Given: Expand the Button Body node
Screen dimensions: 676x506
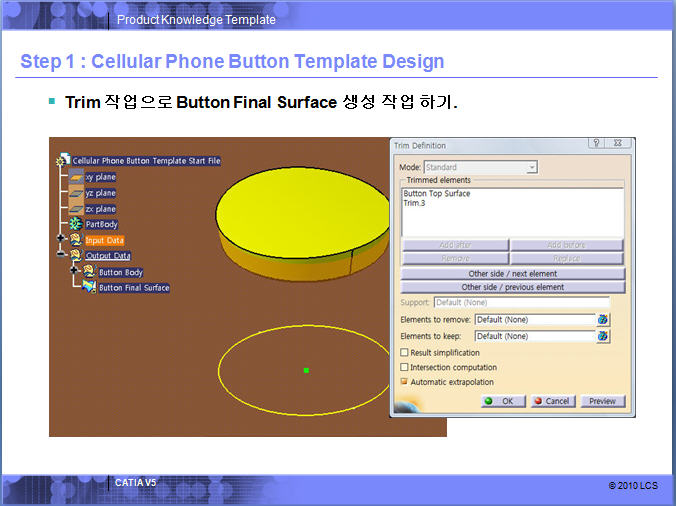Looking at the screenshot, I should [75, 272].
